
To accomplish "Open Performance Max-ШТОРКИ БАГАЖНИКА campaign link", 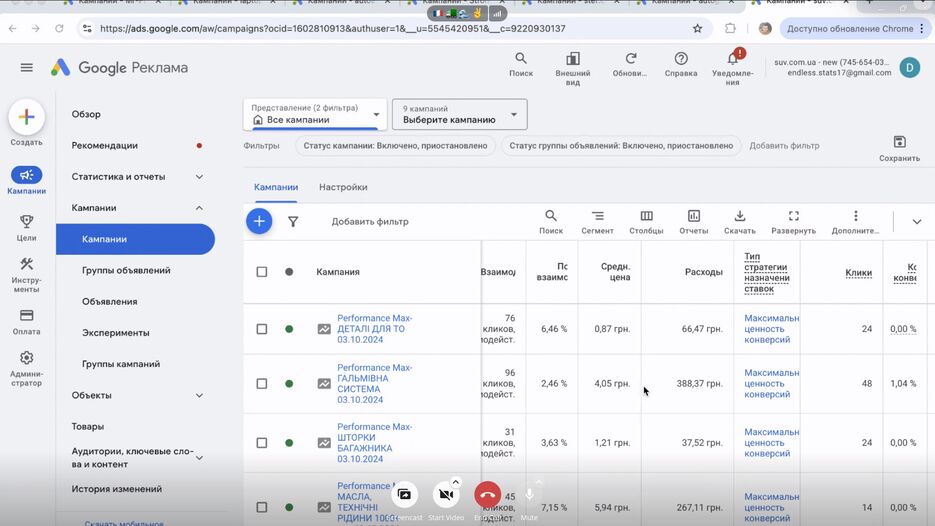I will 374,443.
